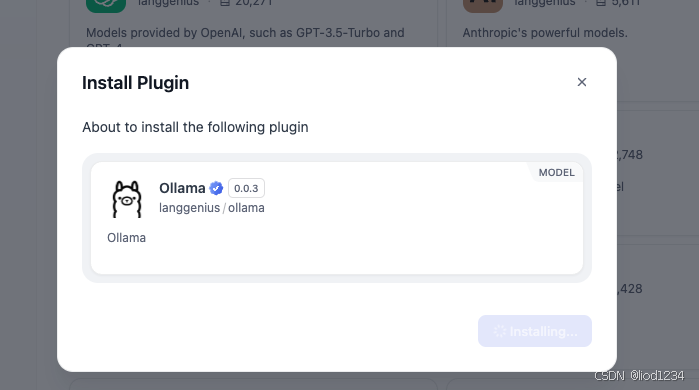The image size is (699, 390).
Task: Click the green OpenAI plugin icon
Action: point(106,5)
